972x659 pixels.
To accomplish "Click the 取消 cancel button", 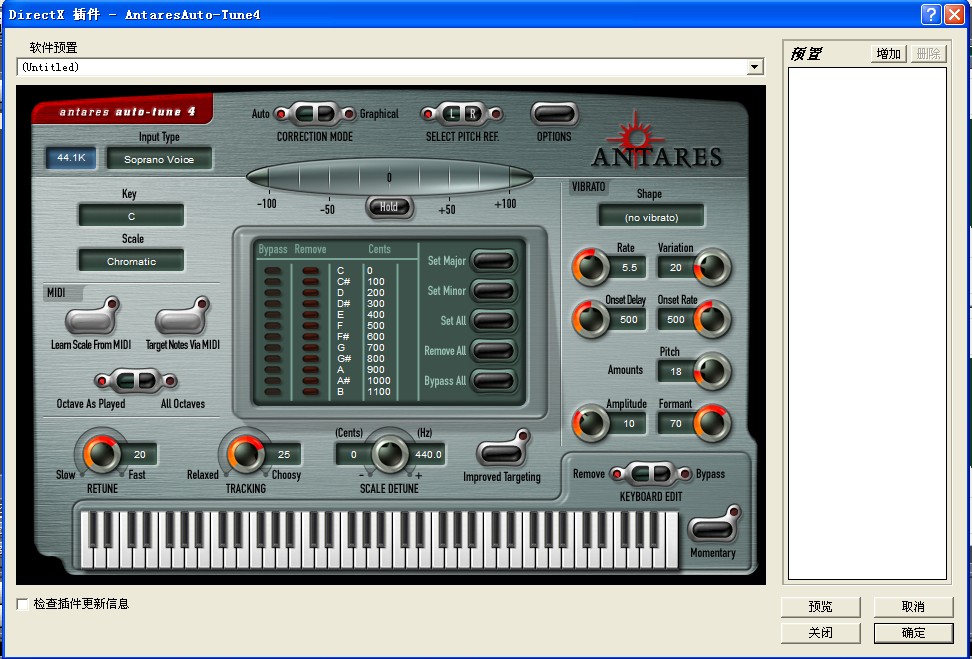I will [913, 607].
